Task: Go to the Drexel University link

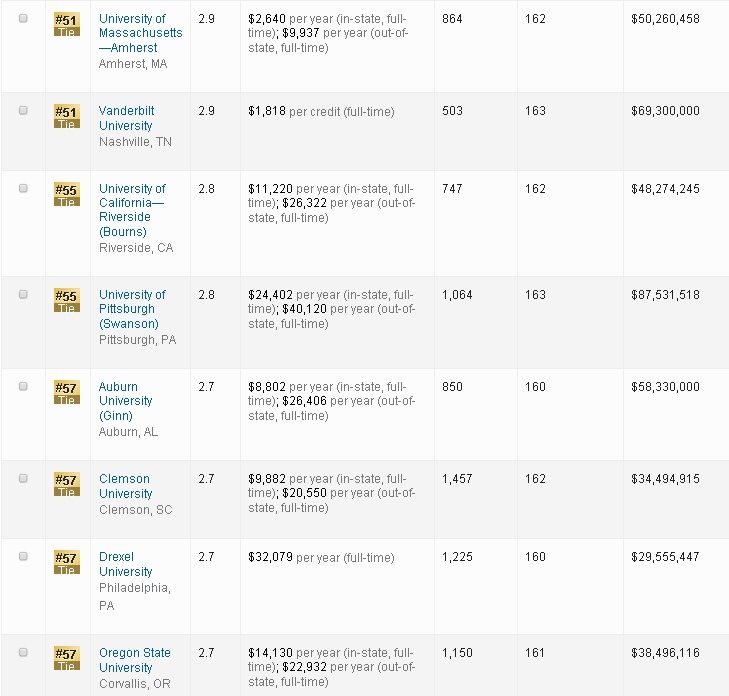Action: [125, 564]
